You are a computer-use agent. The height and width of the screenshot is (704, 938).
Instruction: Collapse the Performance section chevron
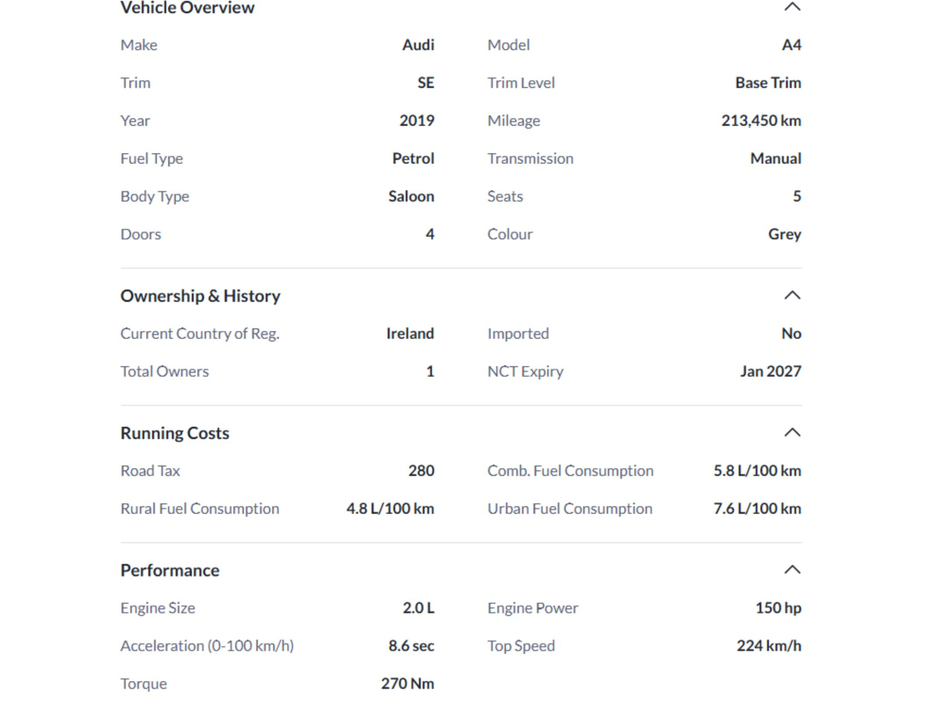click(x=792, y=569)
